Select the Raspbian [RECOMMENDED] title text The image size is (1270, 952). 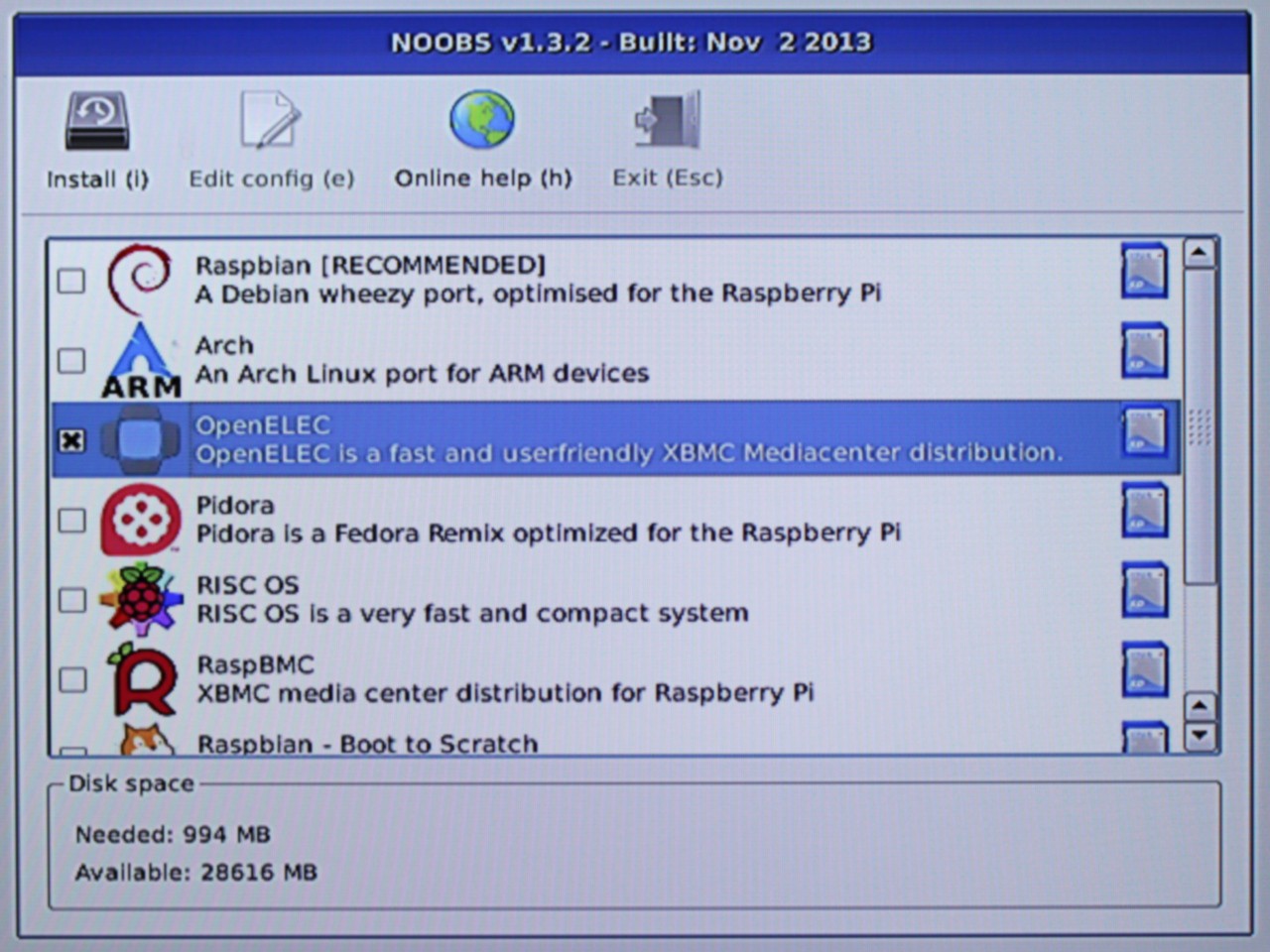[x=370, y=266]
